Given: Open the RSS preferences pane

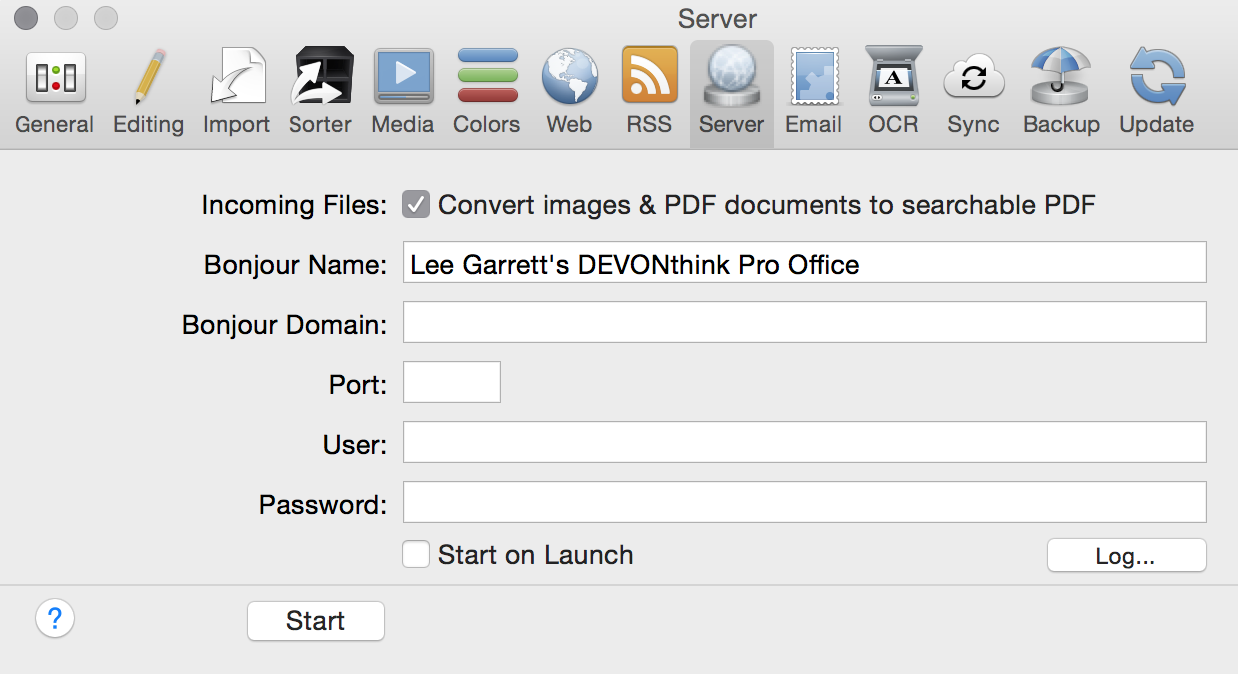Looking at the screenshot, I should pyautogui.click(x=649, y=92).
